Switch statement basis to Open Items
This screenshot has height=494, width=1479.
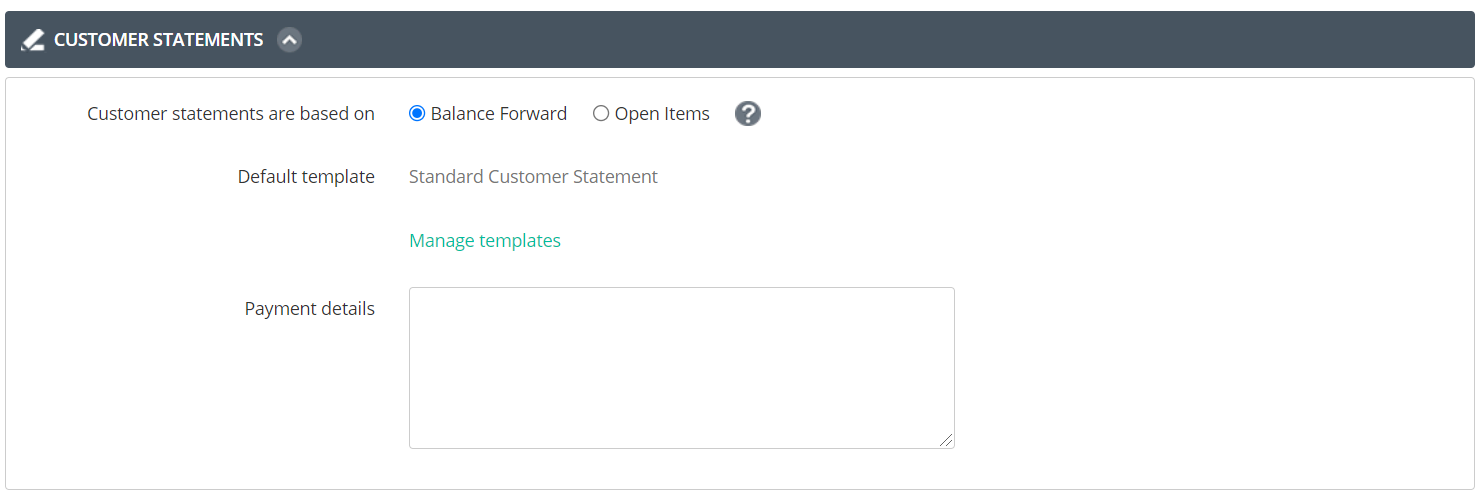coord(601,114)
